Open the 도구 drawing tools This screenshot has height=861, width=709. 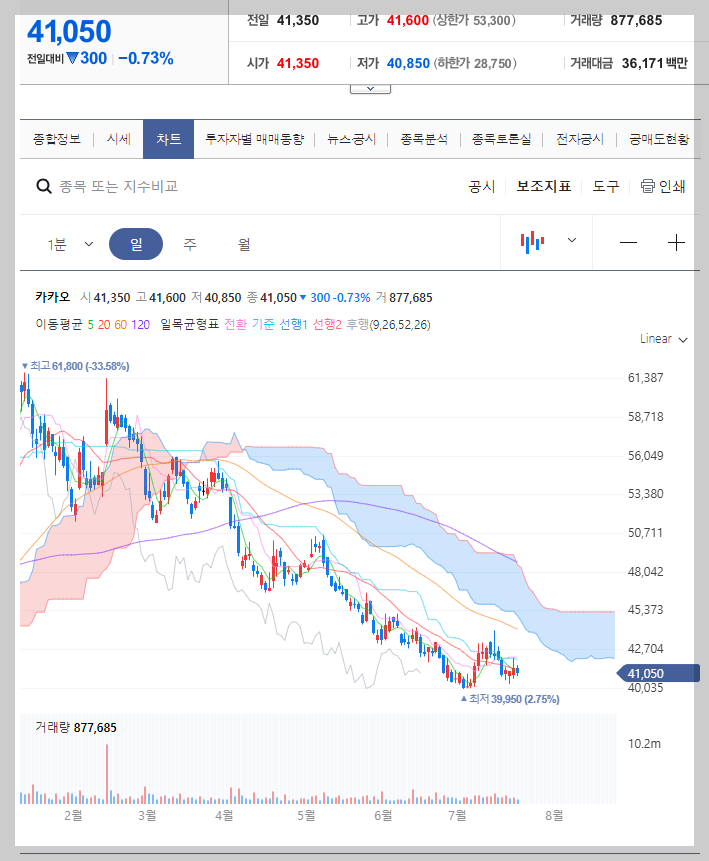604,186
